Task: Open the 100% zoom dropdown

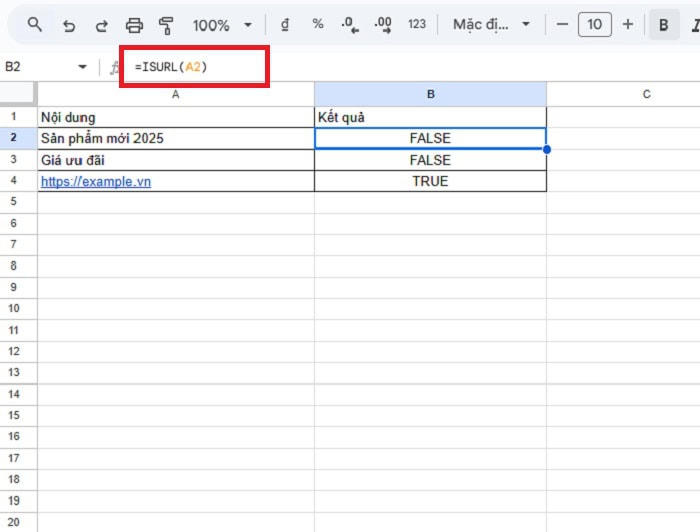Action: tap(222, 25)
